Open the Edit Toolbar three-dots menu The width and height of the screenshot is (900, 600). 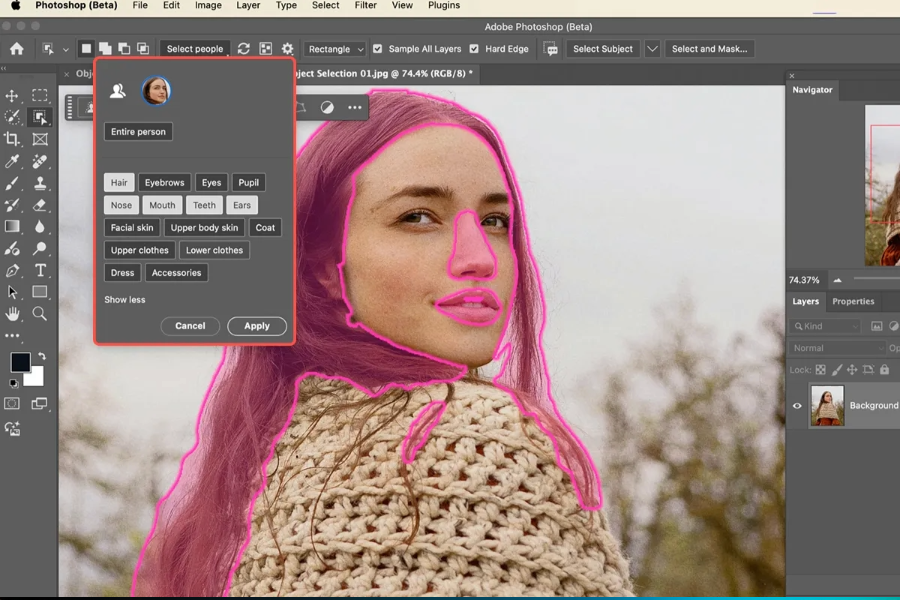(12, 336)
